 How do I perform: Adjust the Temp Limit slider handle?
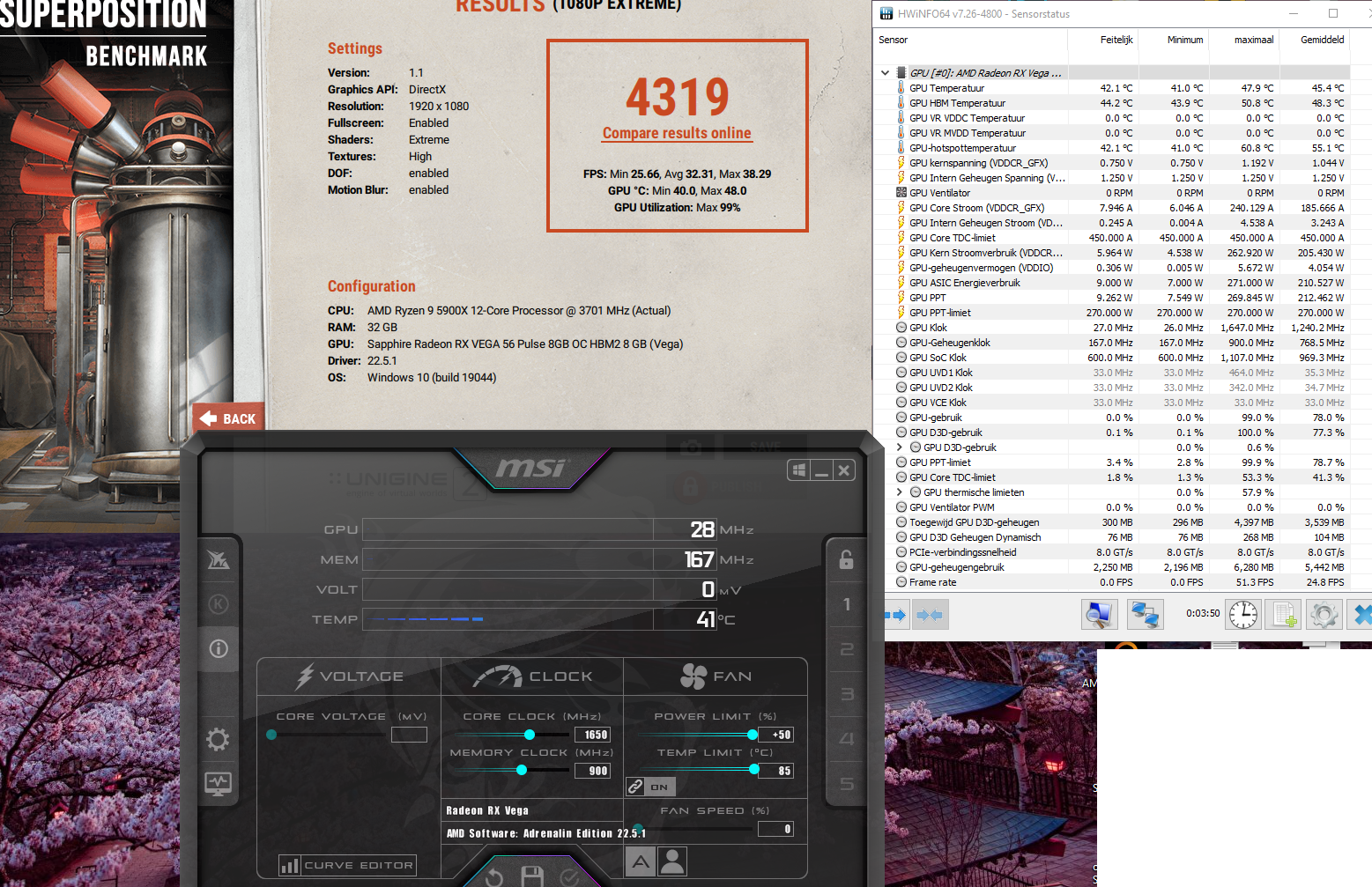pyautogui.click(x=754, y=770)
